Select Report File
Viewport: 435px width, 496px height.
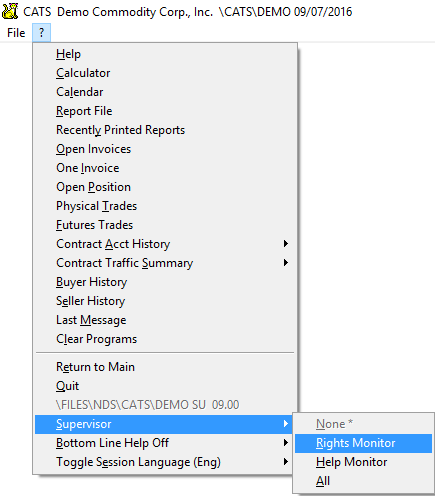(x=166, y=111)
